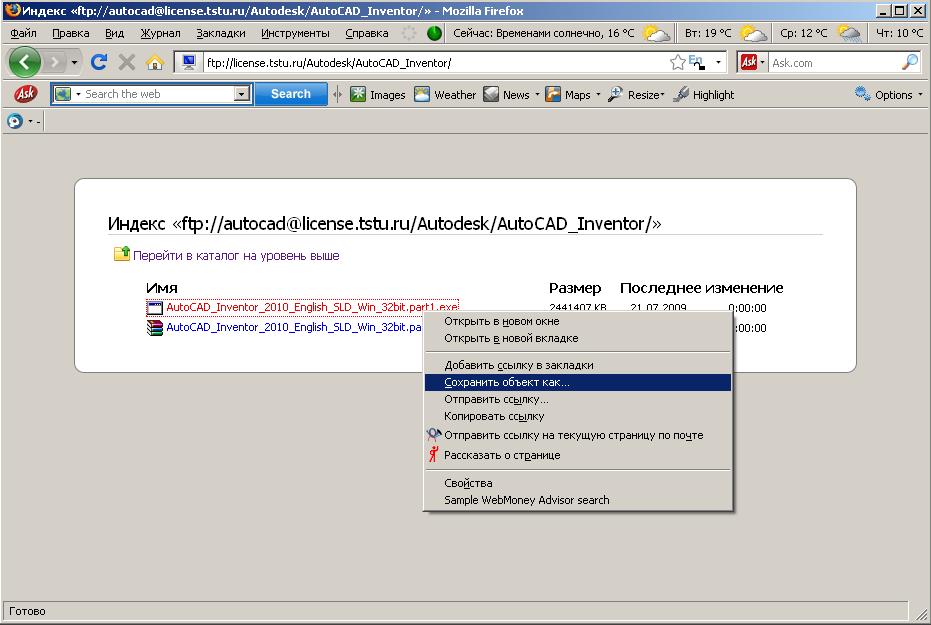The image size is (931, 625).
Task: Click the rainy cloud icon after Ср: 12 °C
Action: [850, 33]
